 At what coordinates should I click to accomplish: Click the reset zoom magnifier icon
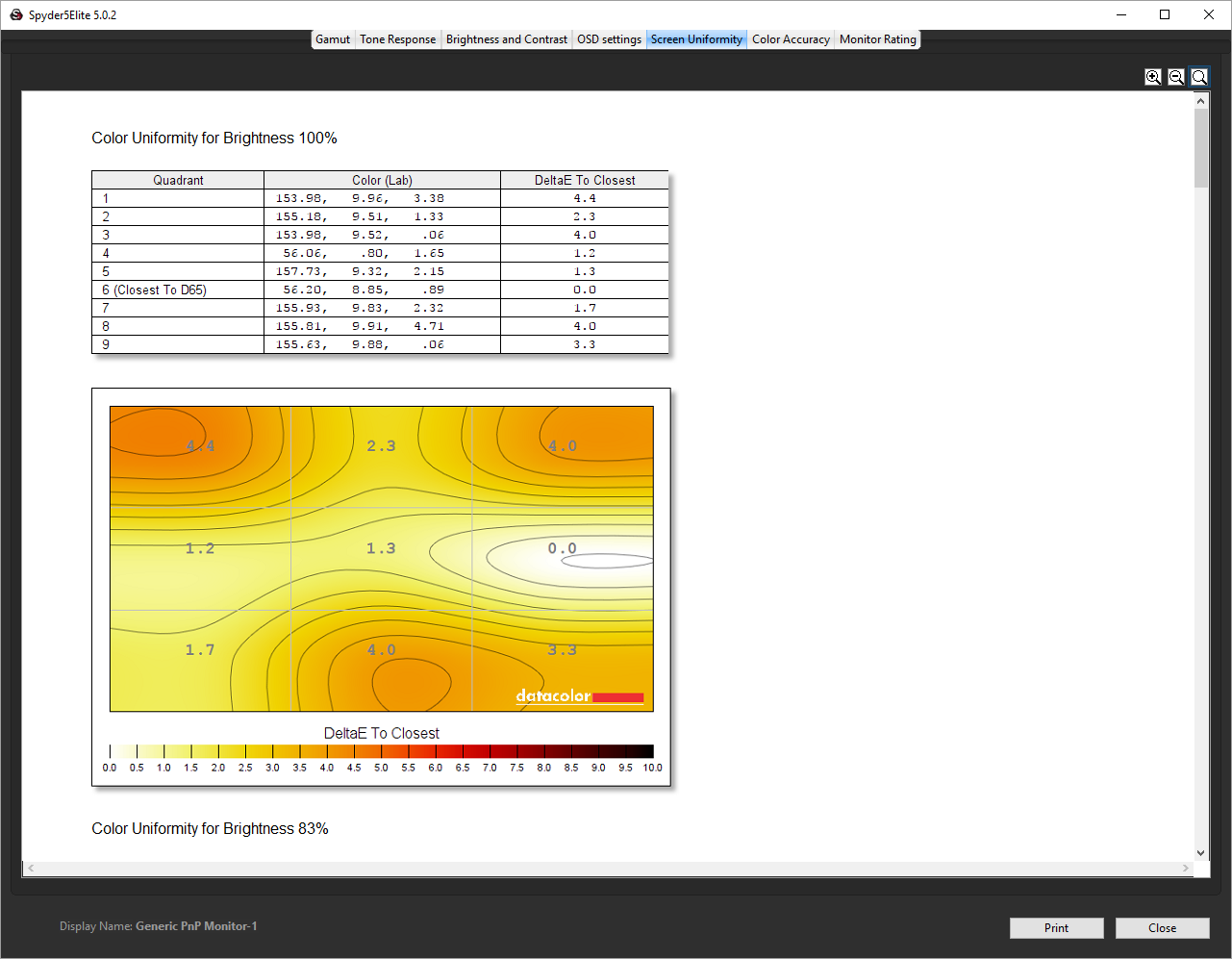tap(1199, 77)
